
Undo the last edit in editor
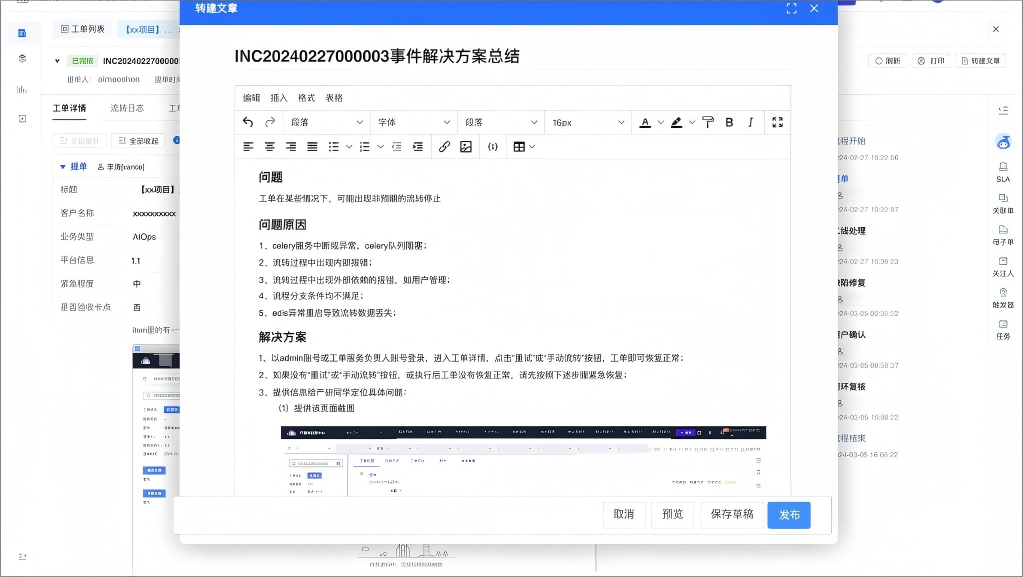click(x=248, y=122)
